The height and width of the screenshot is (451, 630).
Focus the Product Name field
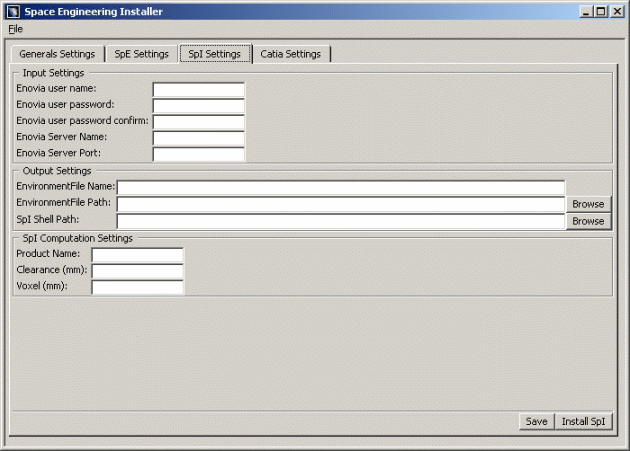click(x=137, y=254)
